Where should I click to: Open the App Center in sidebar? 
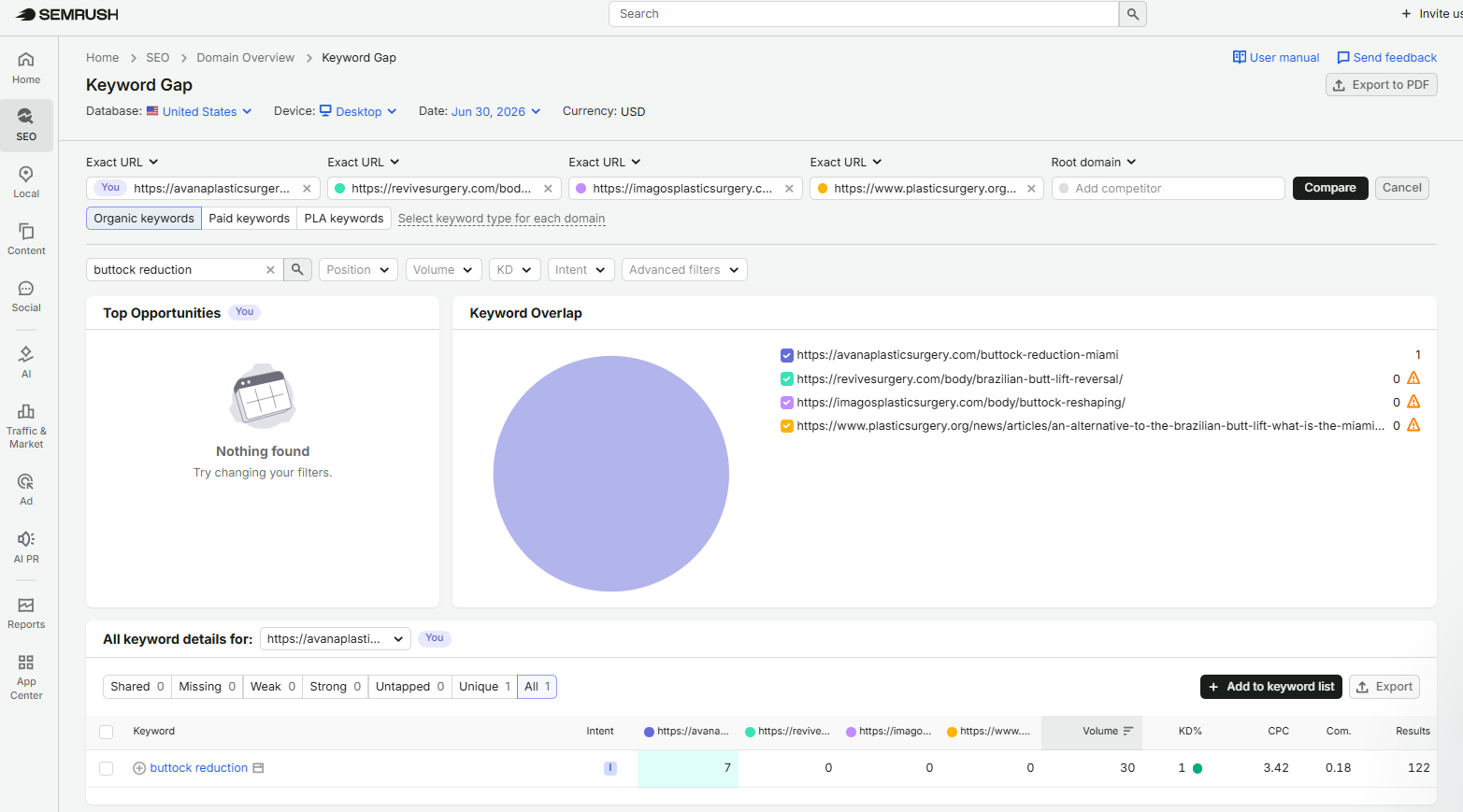(x=26, y=677)
